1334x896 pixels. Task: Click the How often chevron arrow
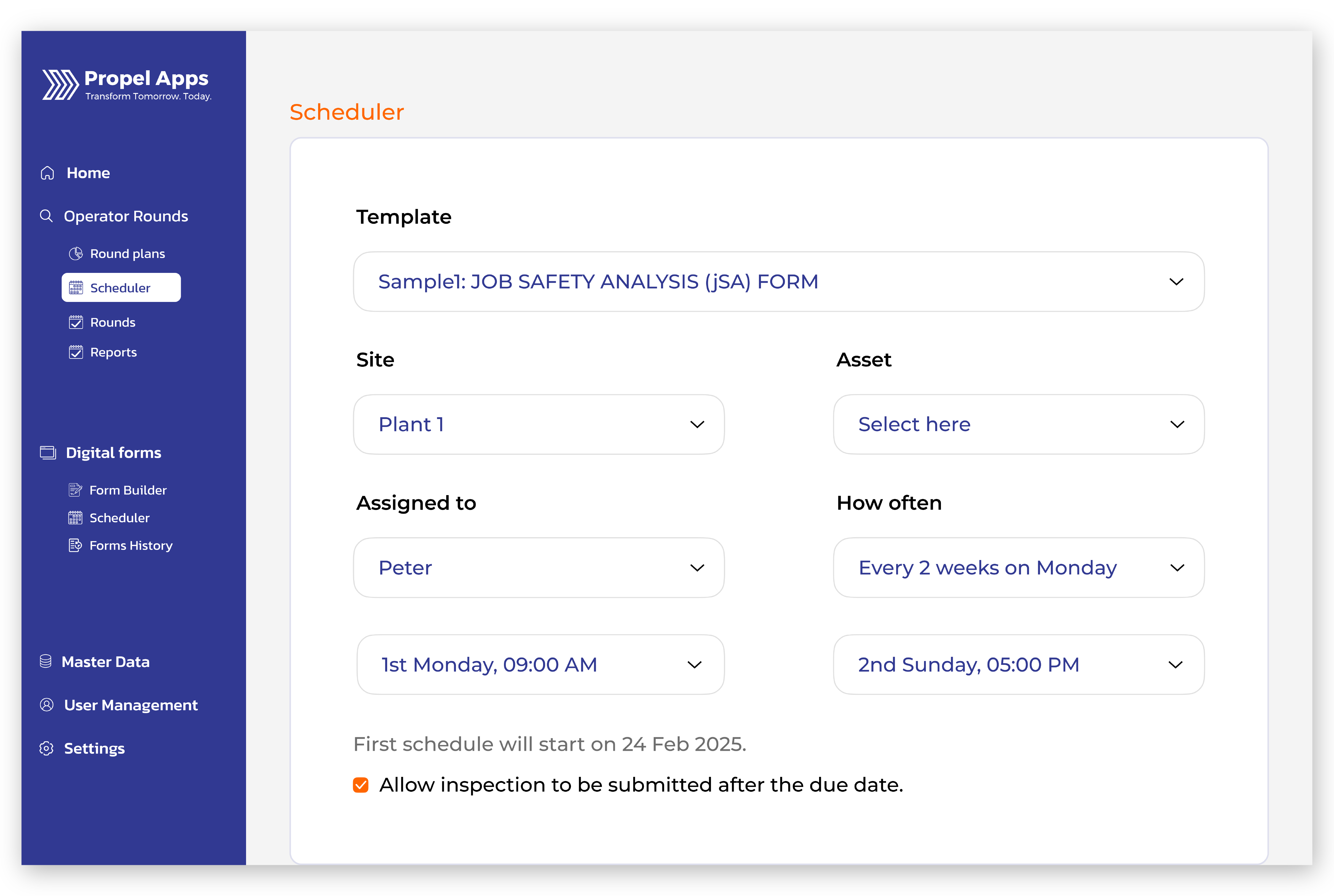pos(1177,568)
